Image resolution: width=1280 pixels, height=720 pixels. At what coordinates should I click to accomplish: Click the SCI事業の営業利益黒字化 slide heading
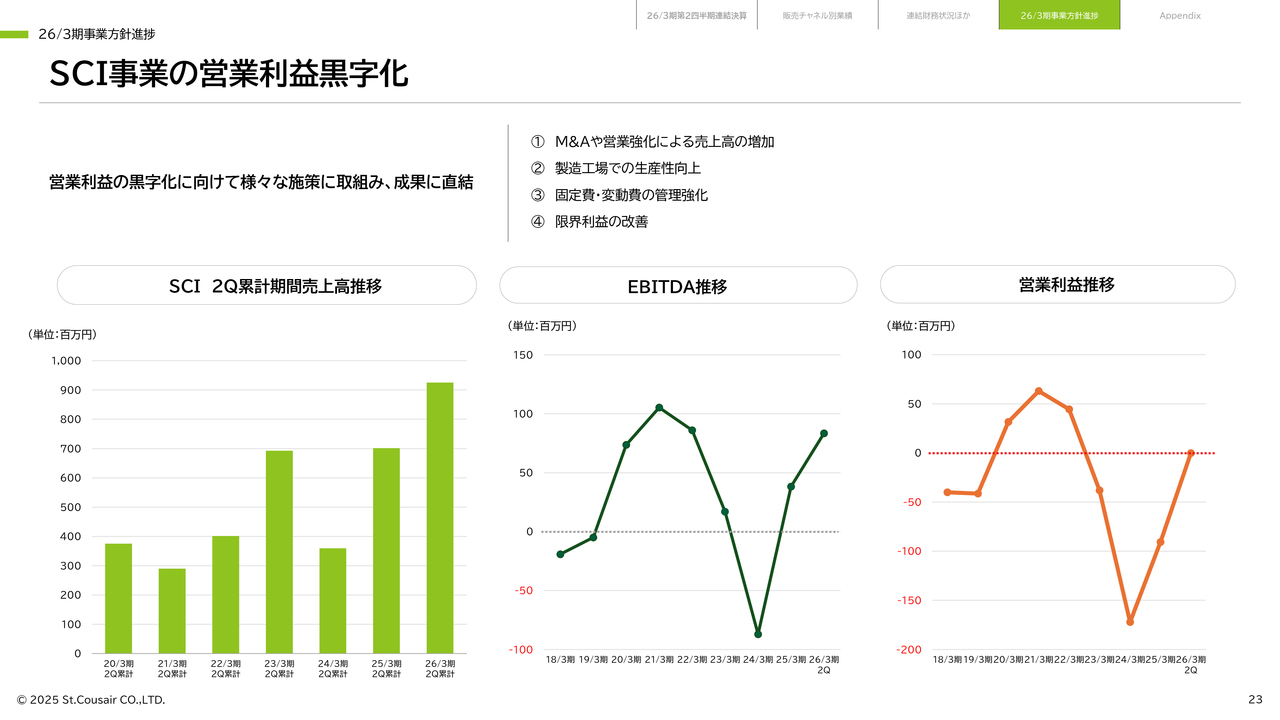[229, 74]
